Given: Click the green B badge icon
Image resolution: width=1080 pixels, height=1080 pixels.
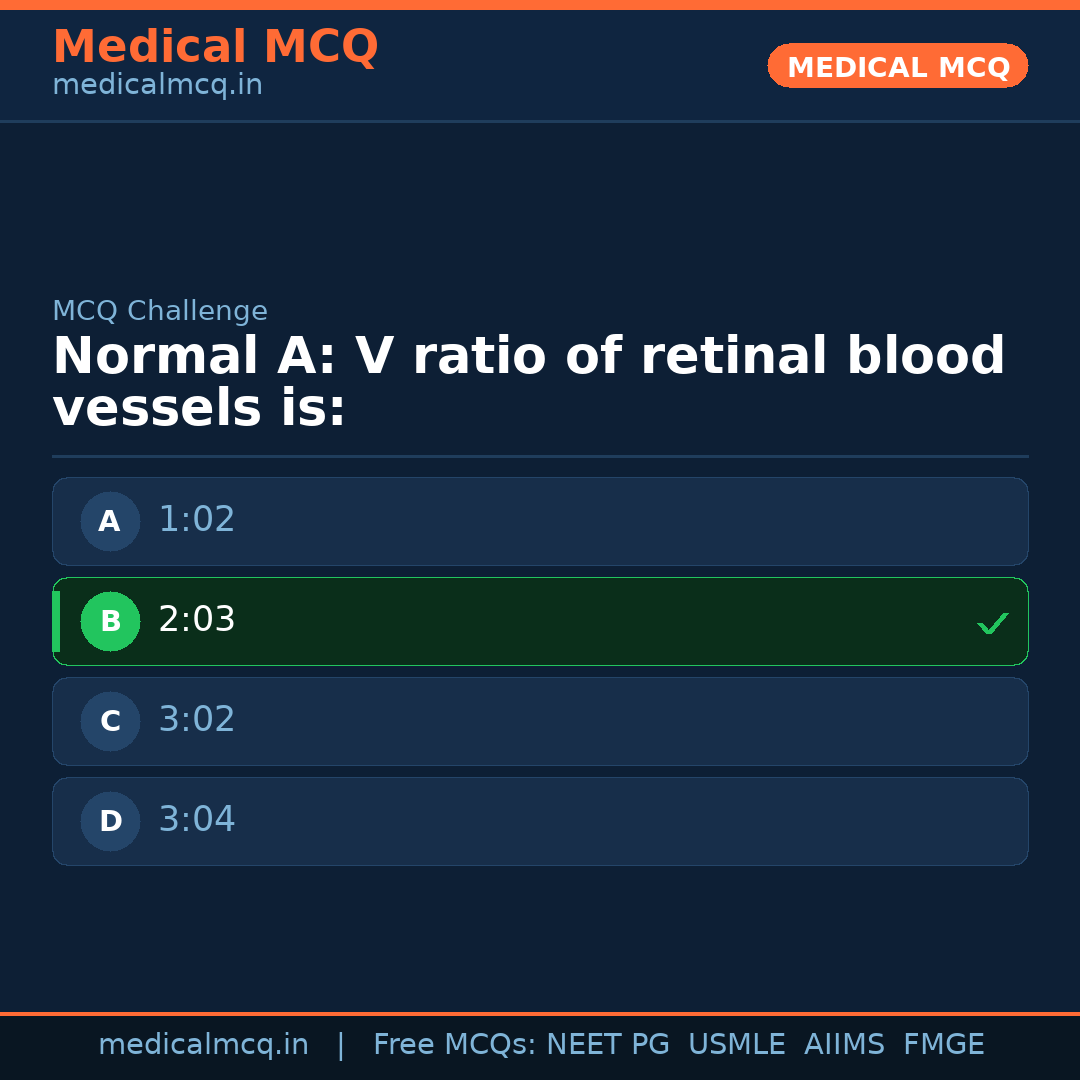Looking at the screenshot, I should (x=110, y=621).
